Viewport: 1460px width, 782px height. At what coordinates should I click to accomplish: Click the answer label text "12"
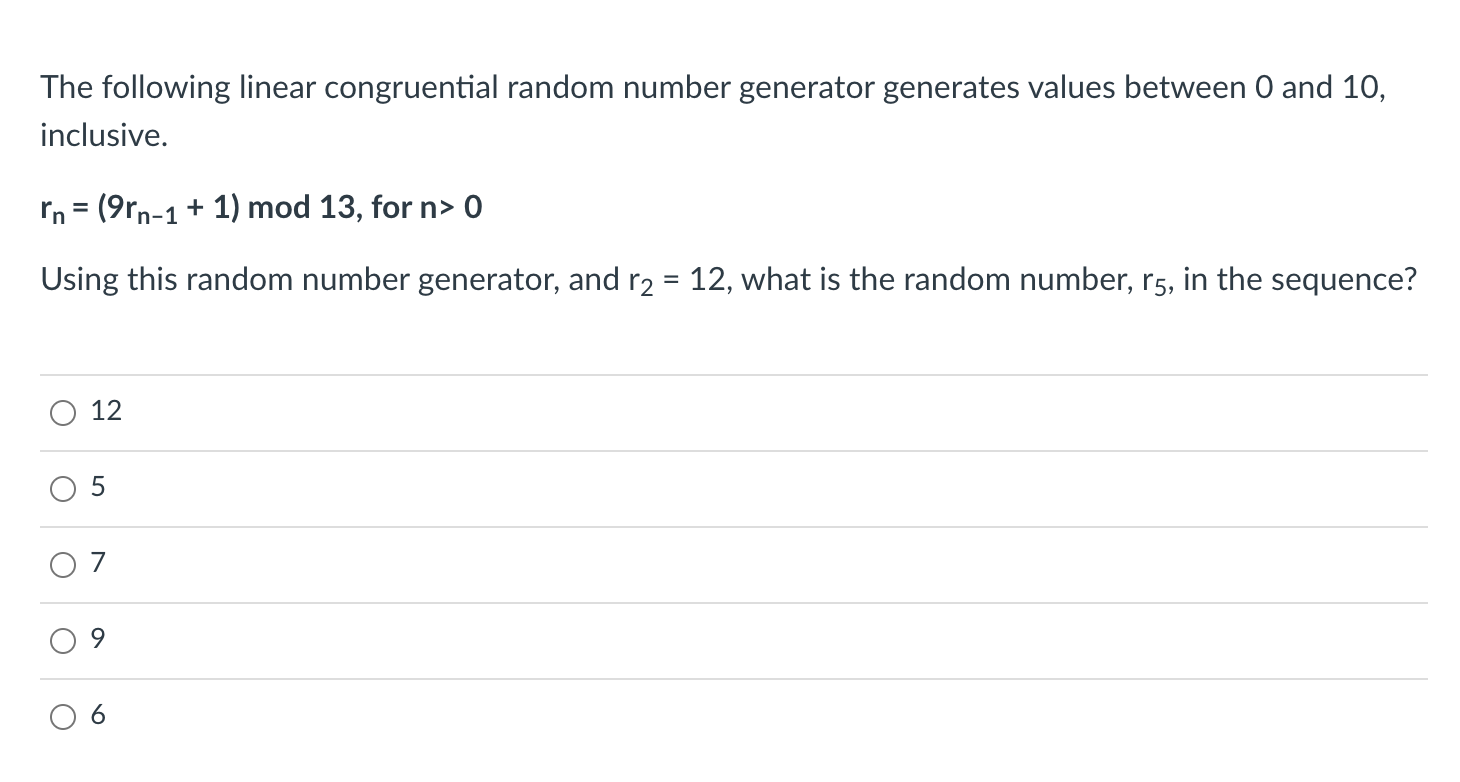(106, 411)
